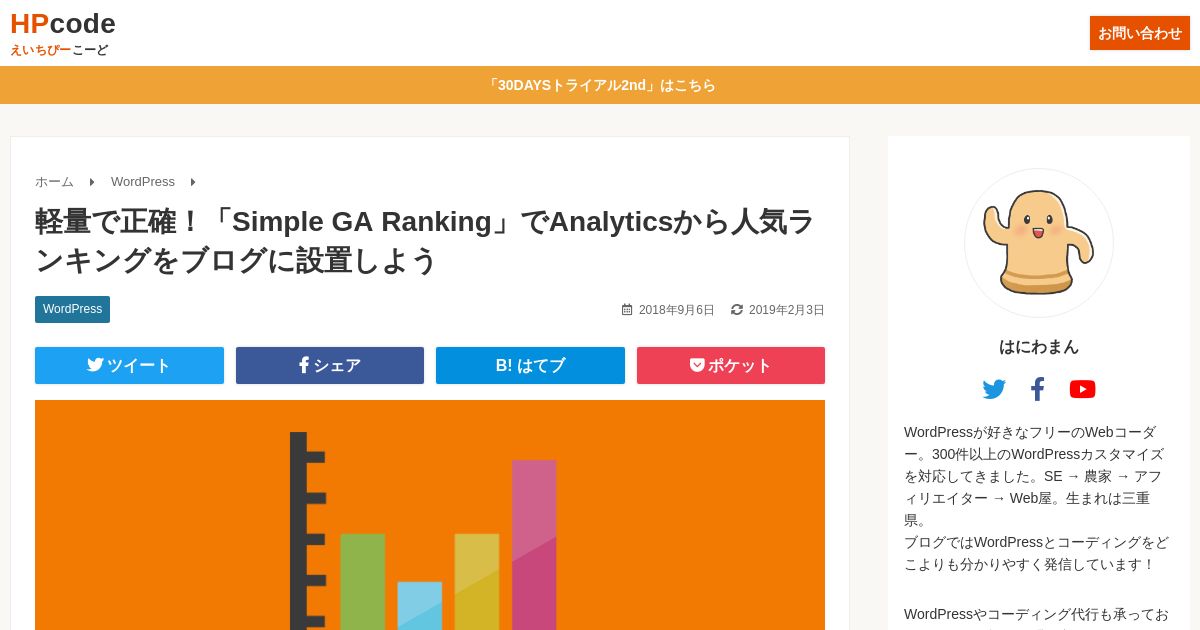Click the calendar icon beside 2018年9月6日
Image resolution: width=1200 pixels, height=630 pixels.
tap(627, 310)
